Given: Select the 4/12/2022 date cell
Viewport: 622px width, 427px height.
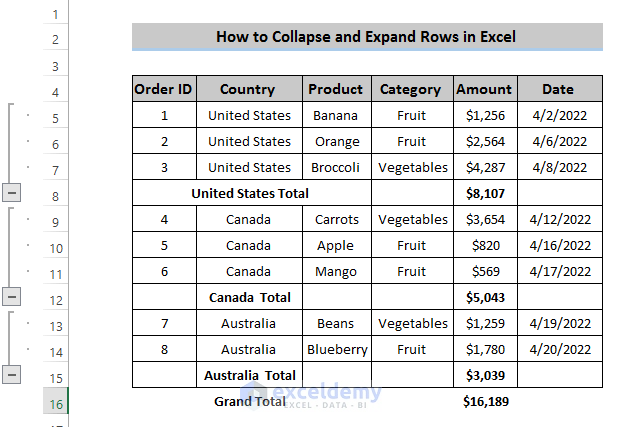Looking at the screenshot, I should tap(559, 219).
